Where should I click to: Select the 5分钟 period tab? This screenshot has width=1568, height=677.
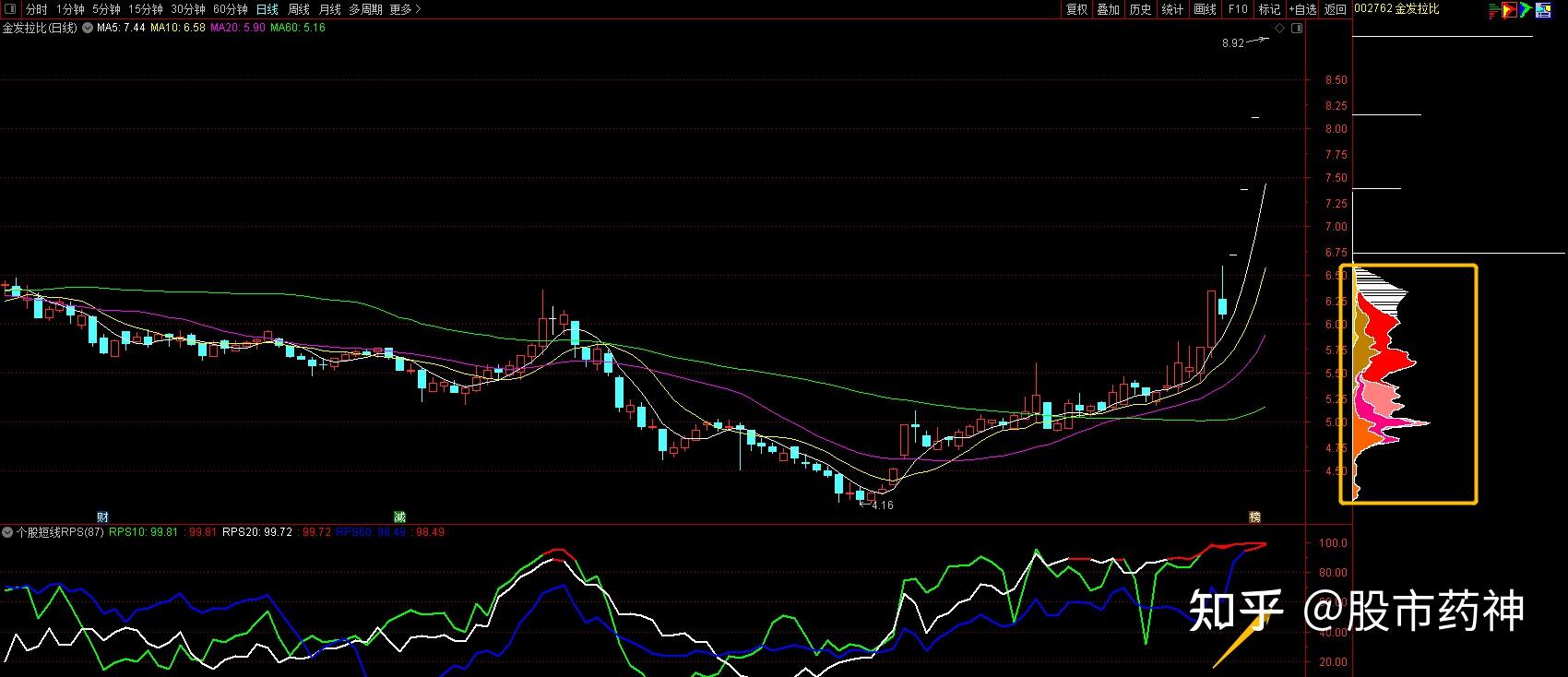[x=106, y=9]
